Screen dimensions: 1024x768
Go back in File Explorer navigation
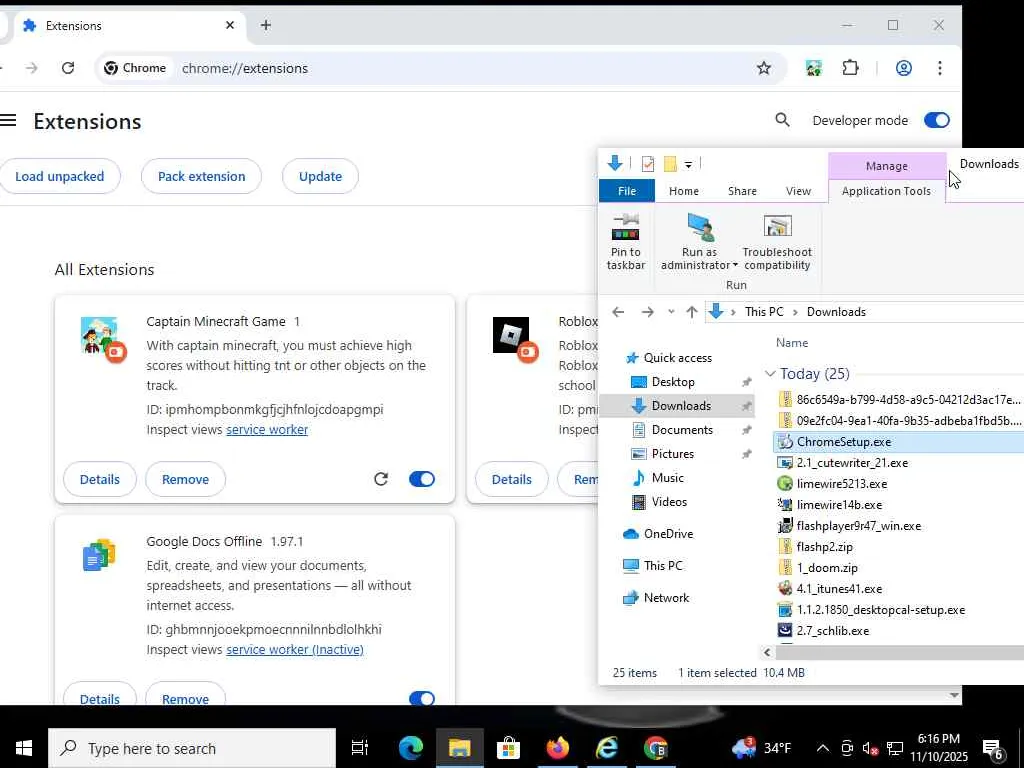tap(618, 312)
